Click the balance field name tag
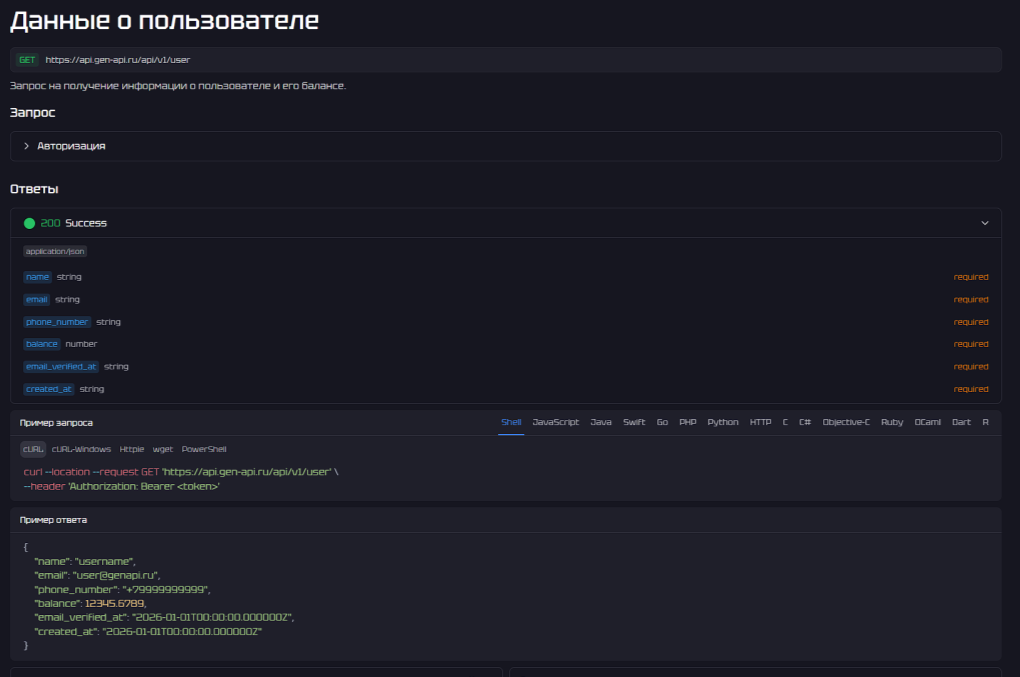Image resolution: width=1020 pixels, height=677 pixels. click(42, 344)
